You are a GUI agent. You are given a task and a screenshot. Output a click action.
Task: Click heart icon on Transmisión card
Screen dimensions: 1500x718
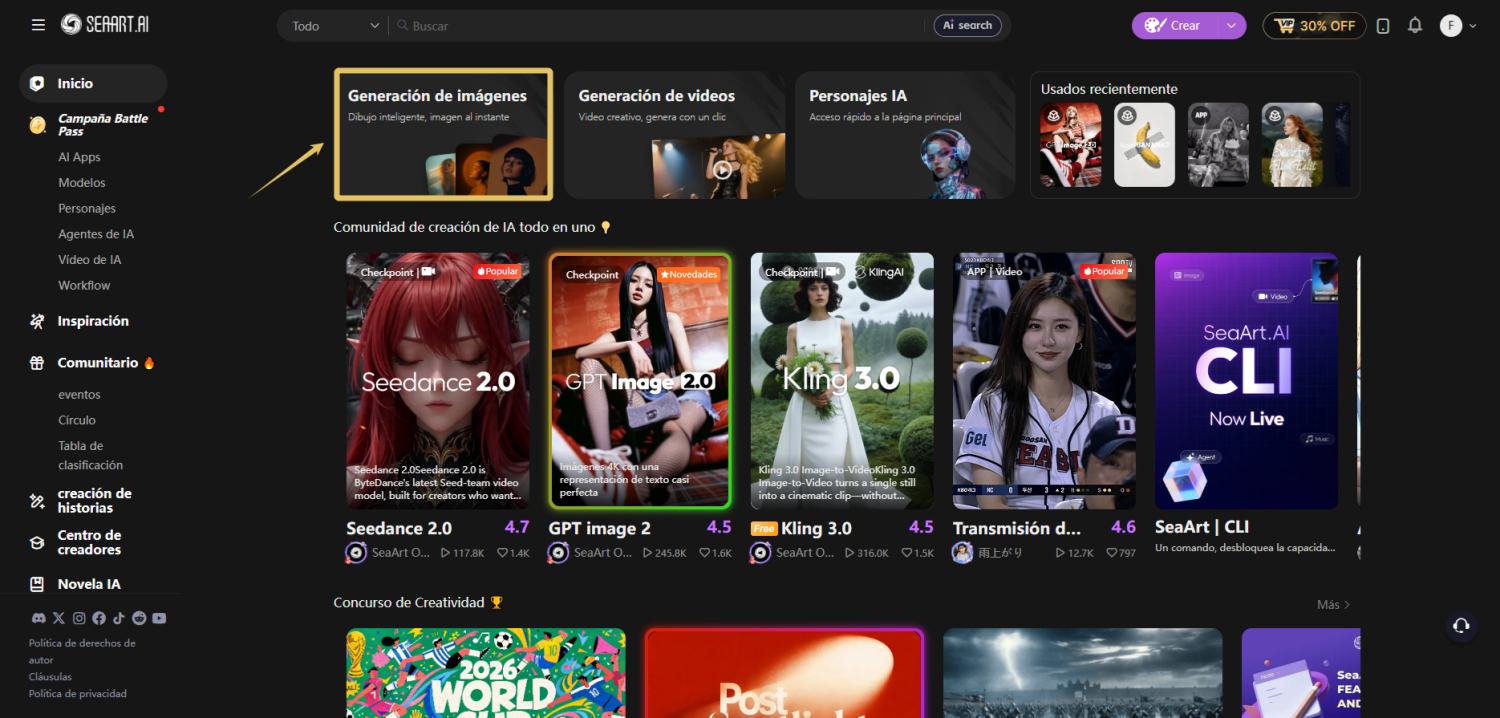(1111, 553)
